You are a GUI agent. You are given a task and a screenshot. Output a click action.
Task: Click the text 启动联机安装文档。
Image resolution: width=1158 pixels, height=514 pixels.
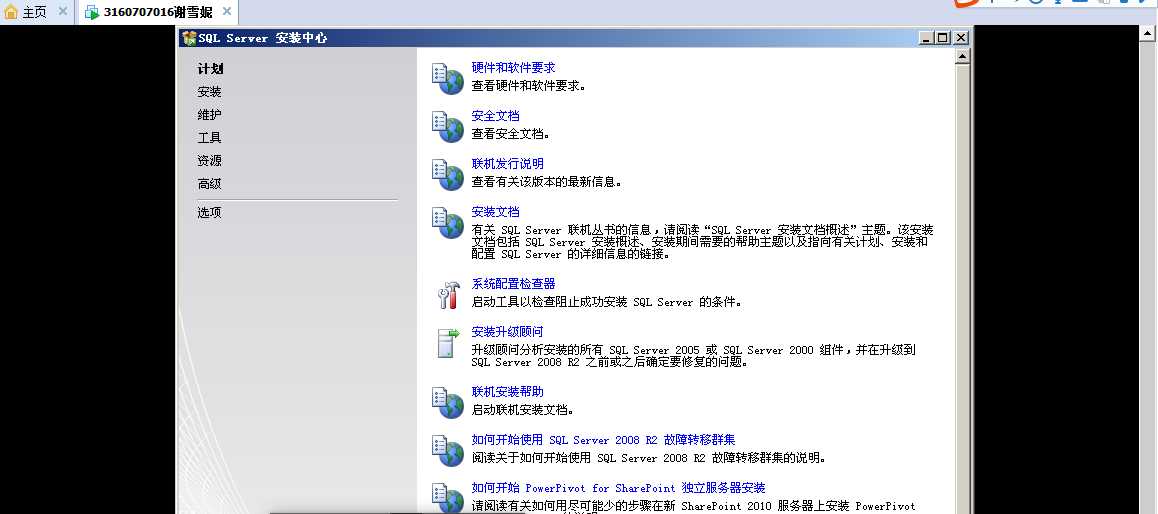[523, 410]
